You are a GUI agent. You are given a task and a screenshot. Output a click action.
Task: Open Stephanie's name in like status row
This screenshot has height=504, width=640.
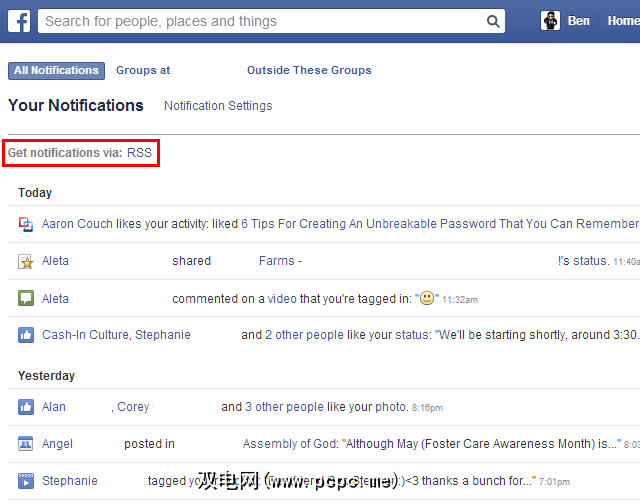click(x=162, y=335)
